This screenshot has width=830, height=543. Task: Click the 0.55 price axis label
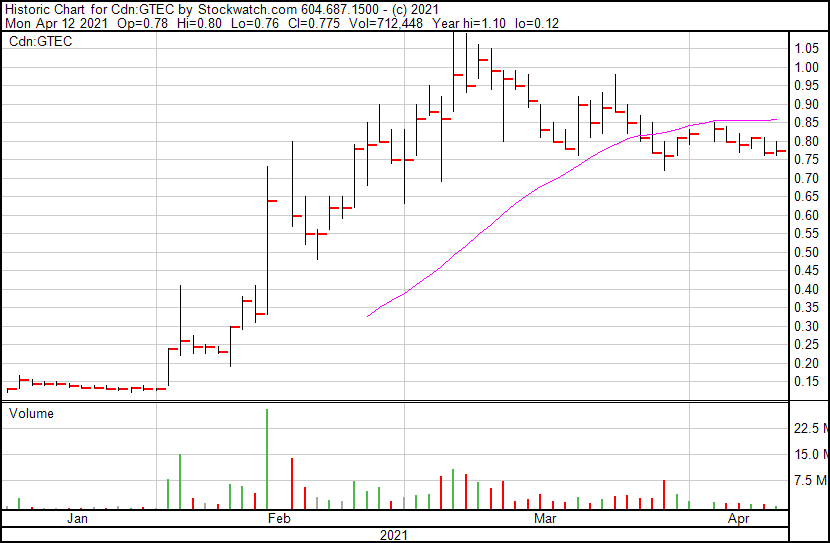point(807,234)
